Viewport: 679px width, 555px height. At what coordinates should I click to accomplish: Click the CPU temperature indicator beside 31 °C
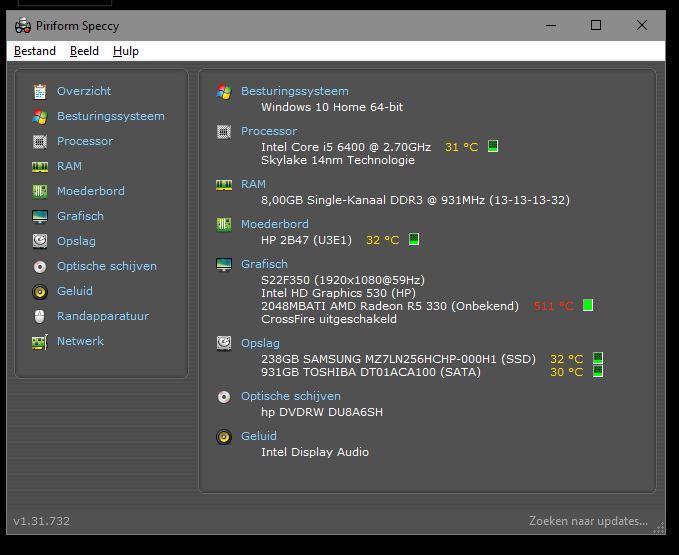pyautogui.click(x=493, y=146)
